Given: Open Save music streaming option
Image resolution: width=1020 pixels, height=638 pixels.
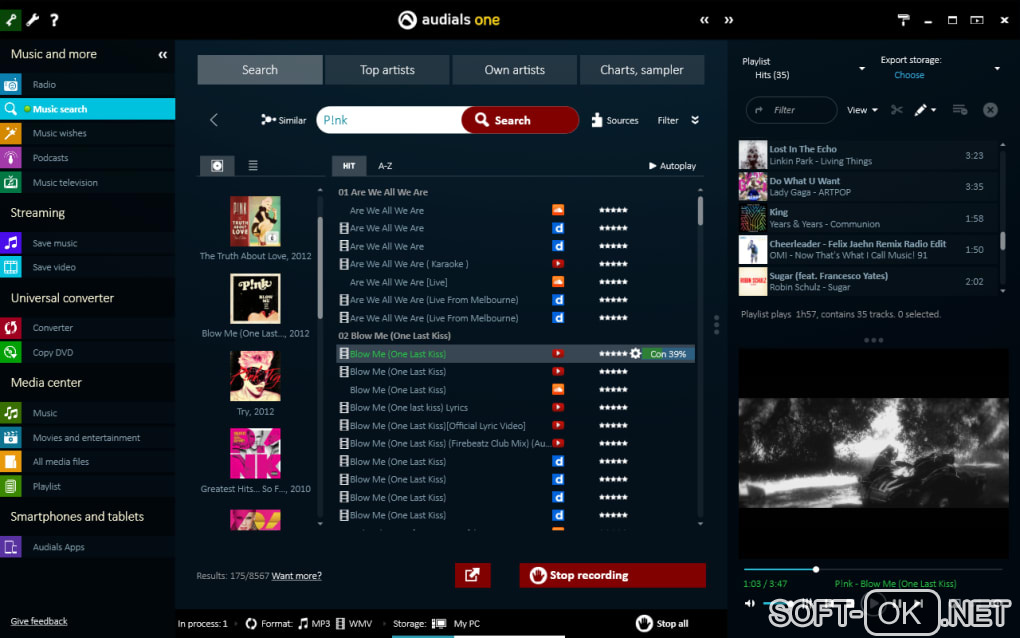Looking at the screenshot, I should point(87,243).
